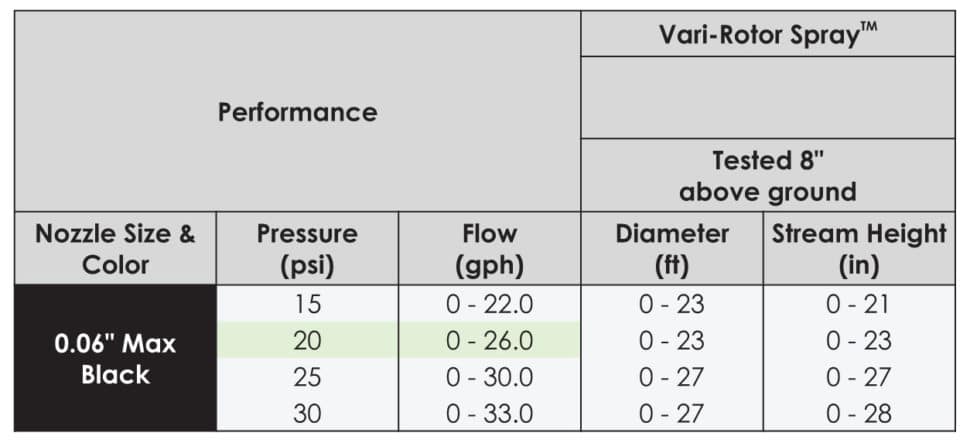Click the 0 - 33.0 flow value

pyautogui.click(x=489, y=413)
